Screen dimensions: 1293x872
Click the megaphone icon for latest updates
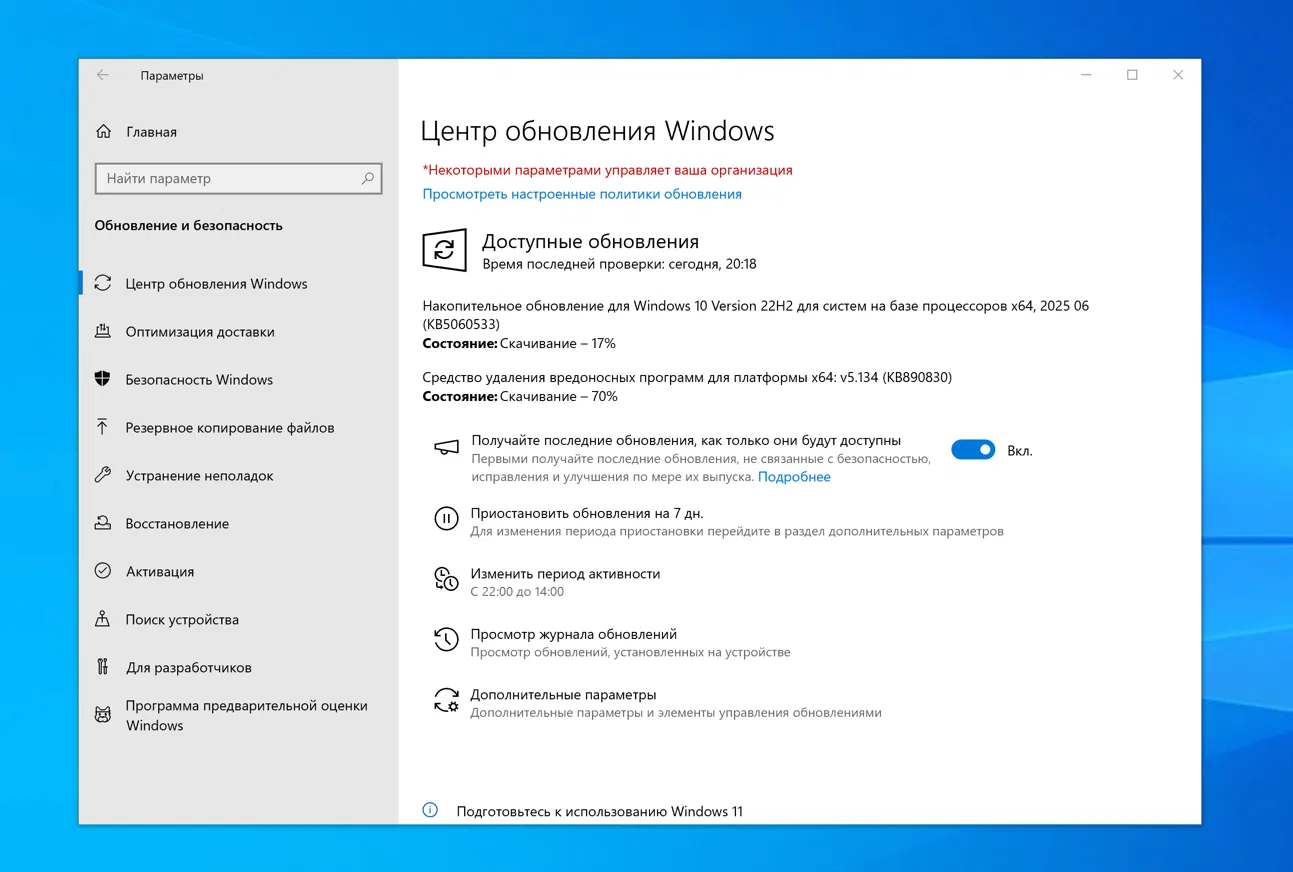pyautogui.click(x=446, y=448)
